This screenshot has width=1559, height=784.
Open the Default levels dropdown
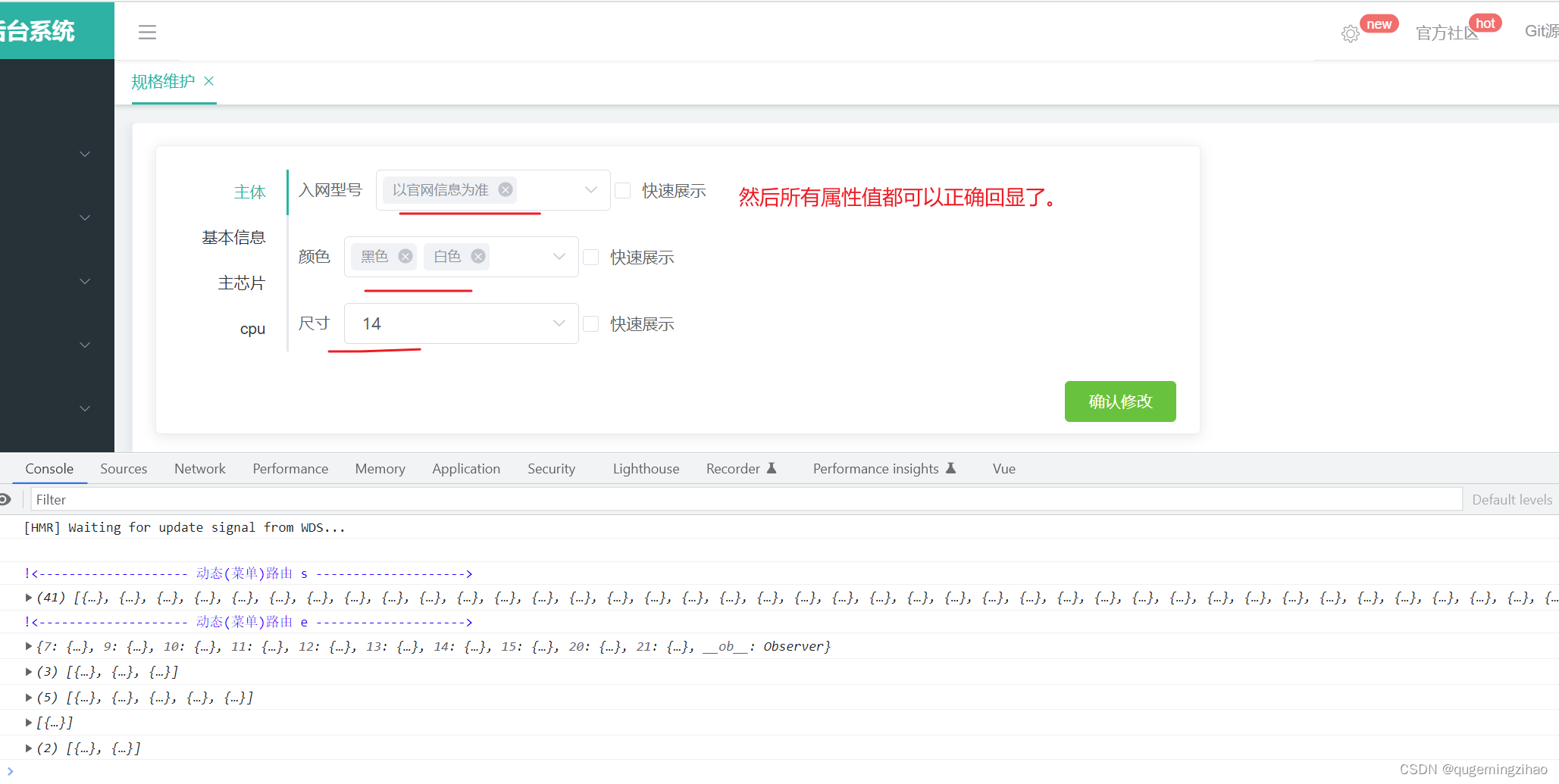pos(1512,499)
